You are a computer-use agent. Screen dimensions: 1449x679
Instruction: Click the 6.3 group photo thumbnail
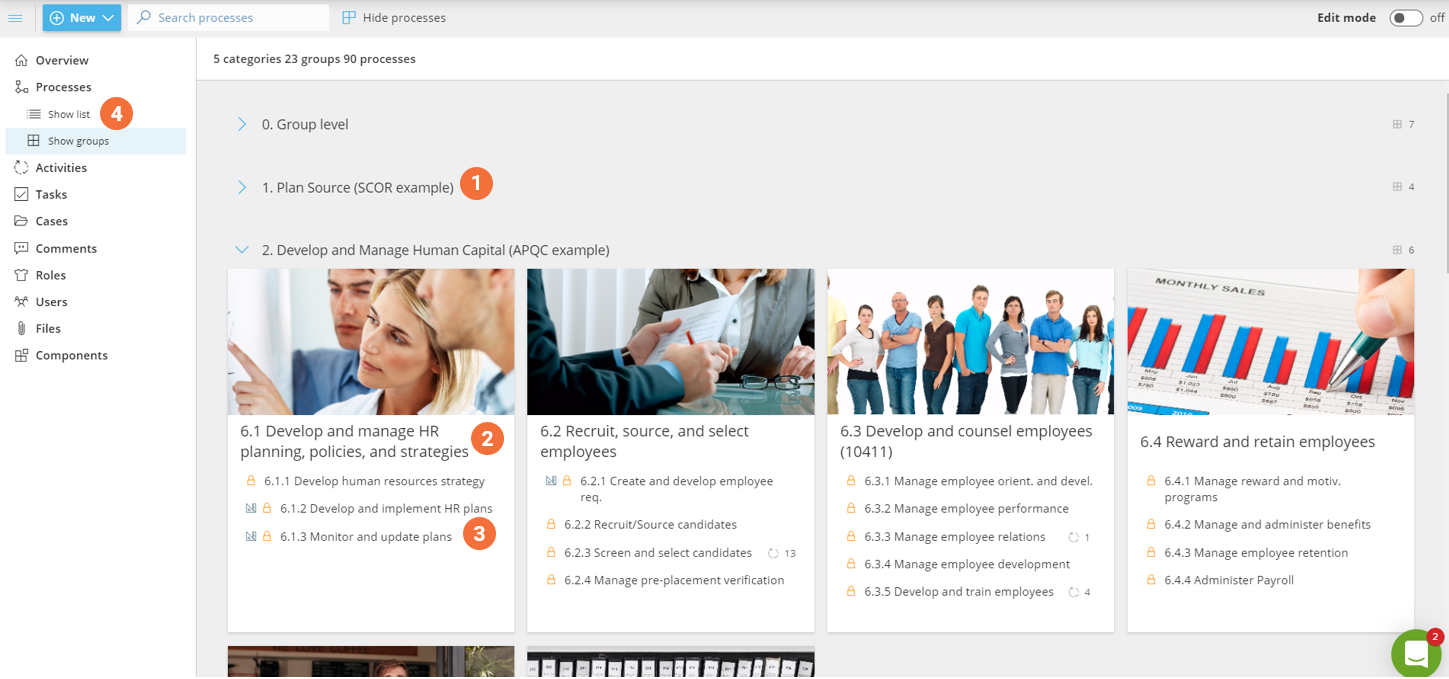click(970, 341)
